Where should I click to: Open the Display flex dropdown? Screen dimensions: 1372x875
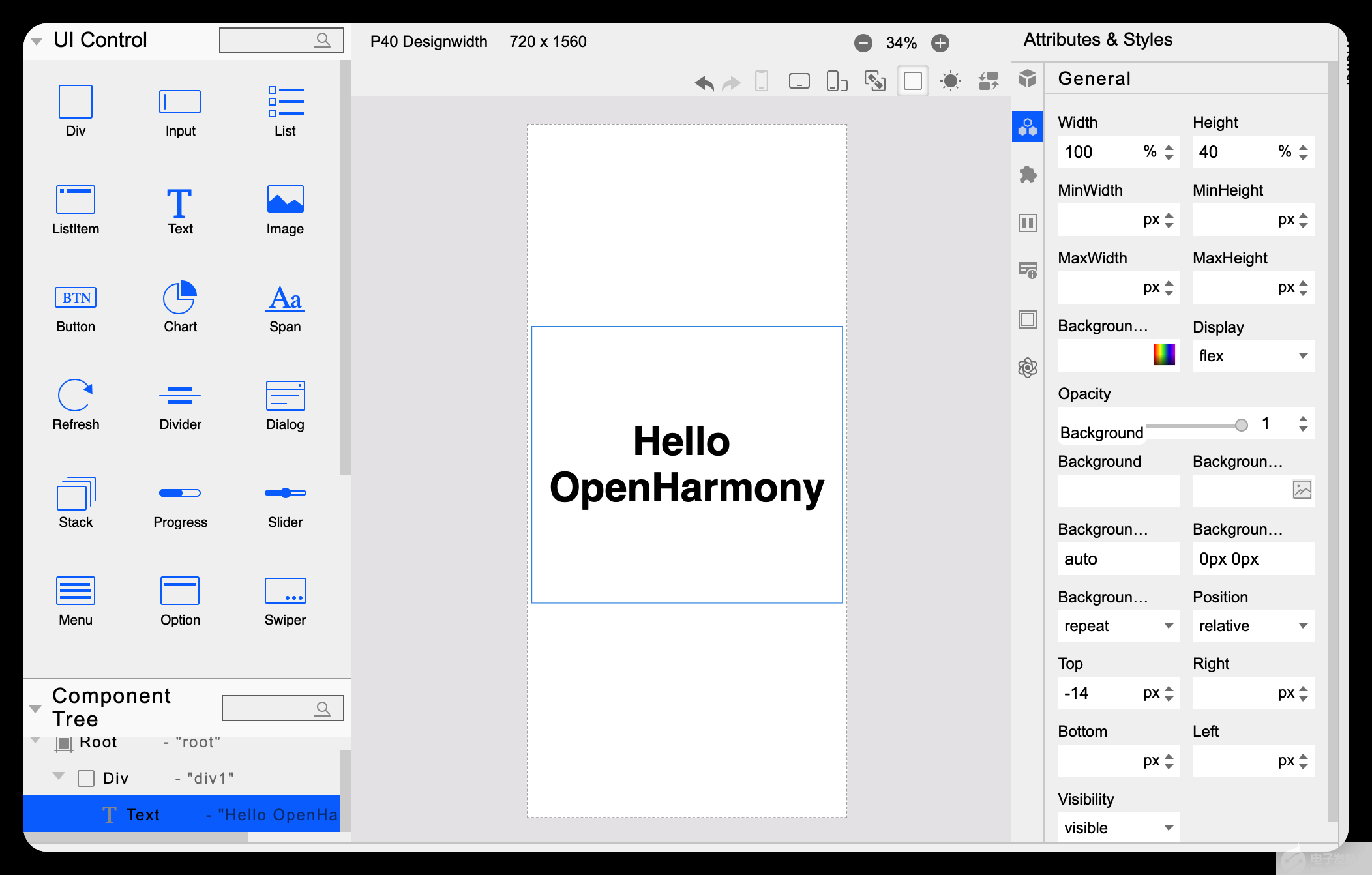(x=1253, y=356)
